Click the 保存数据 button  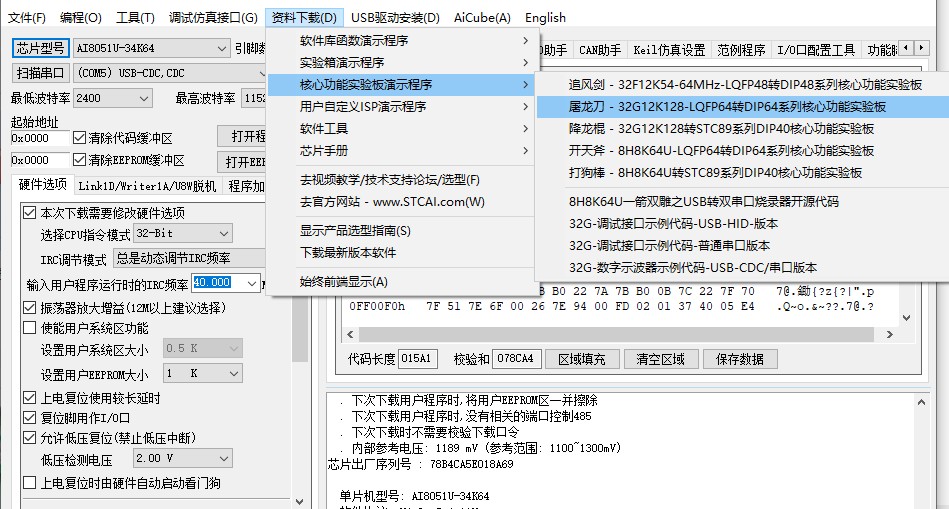coord(740,359)
